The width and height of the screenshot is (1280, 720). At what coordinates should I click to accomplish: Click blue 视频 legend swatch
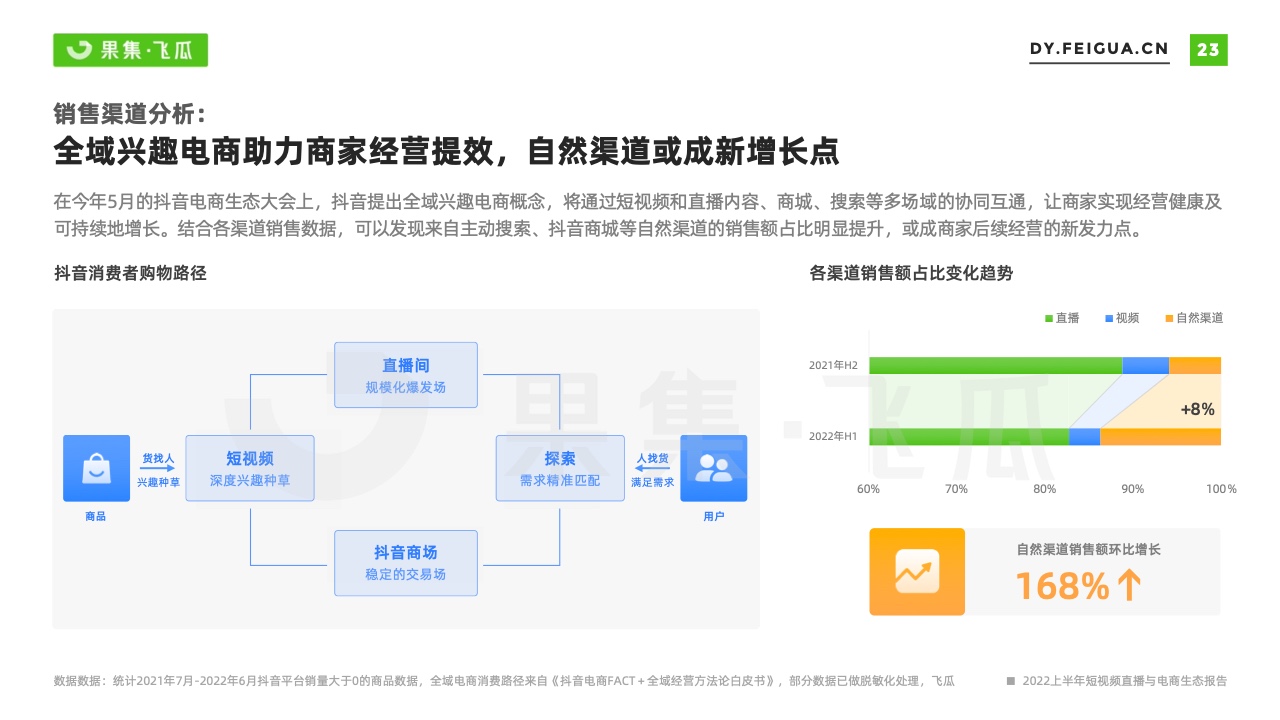point(1109,318)
